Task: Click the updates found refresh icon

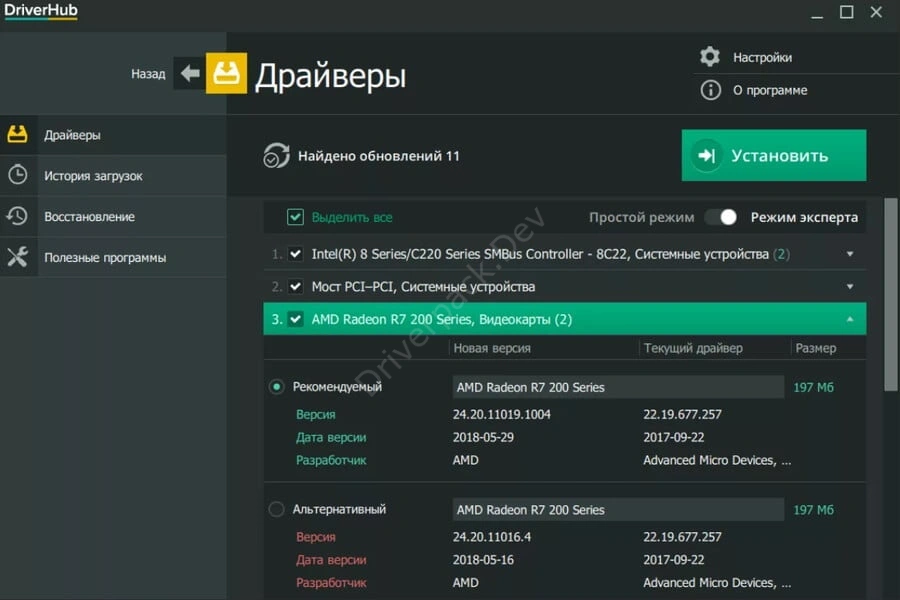Action: [276, 156]
